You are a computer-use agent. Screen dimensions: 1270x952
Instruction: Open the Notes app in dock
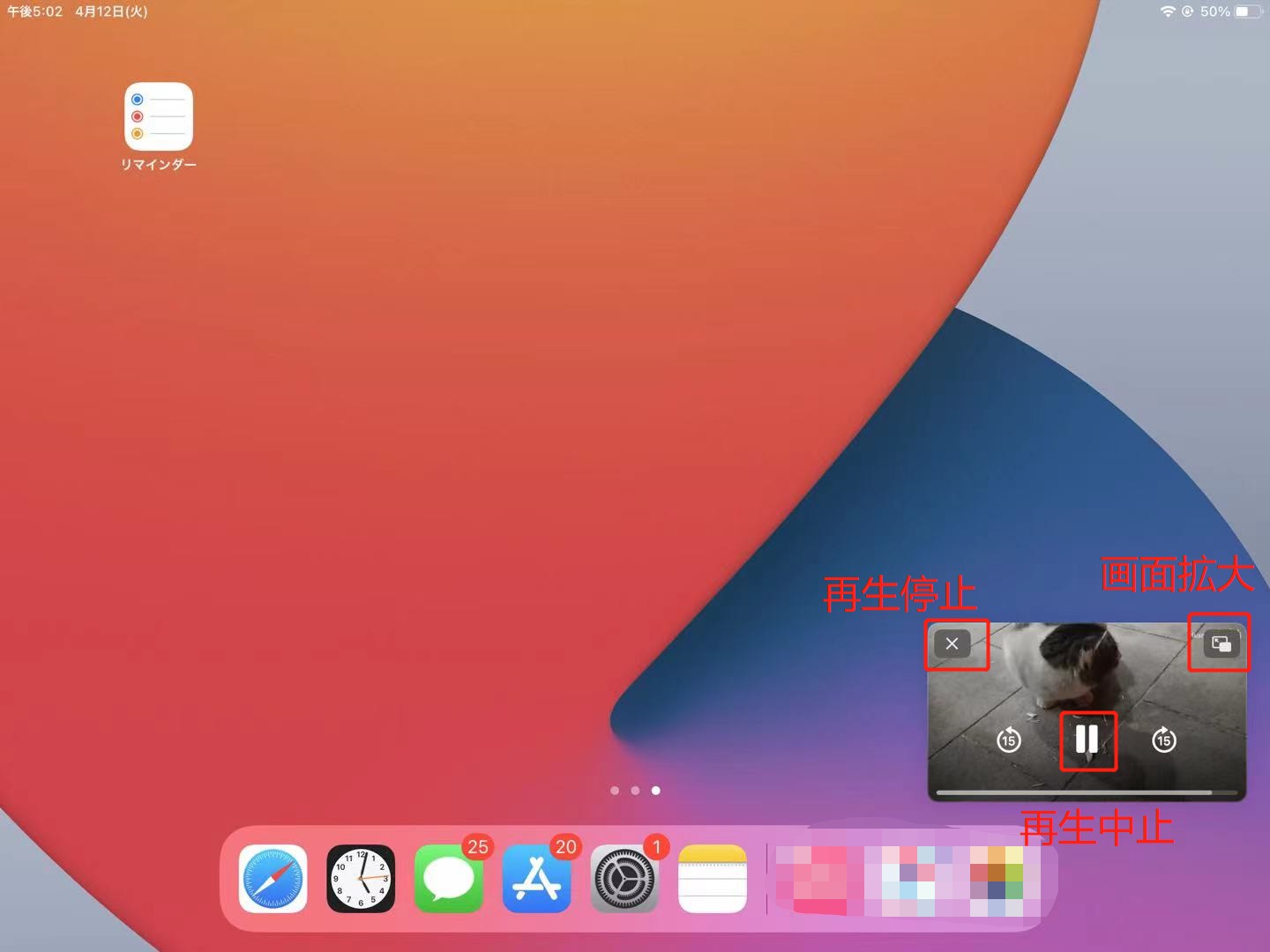click(713, 879)
